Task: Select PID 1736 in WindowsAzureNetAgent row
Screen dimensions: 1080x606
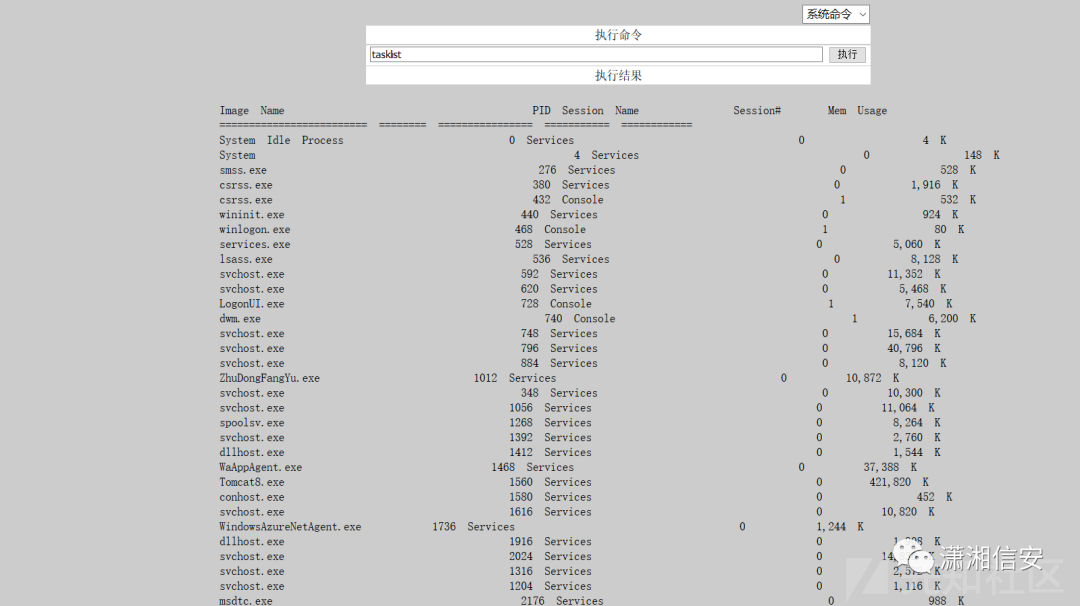Action: point(444,527)
